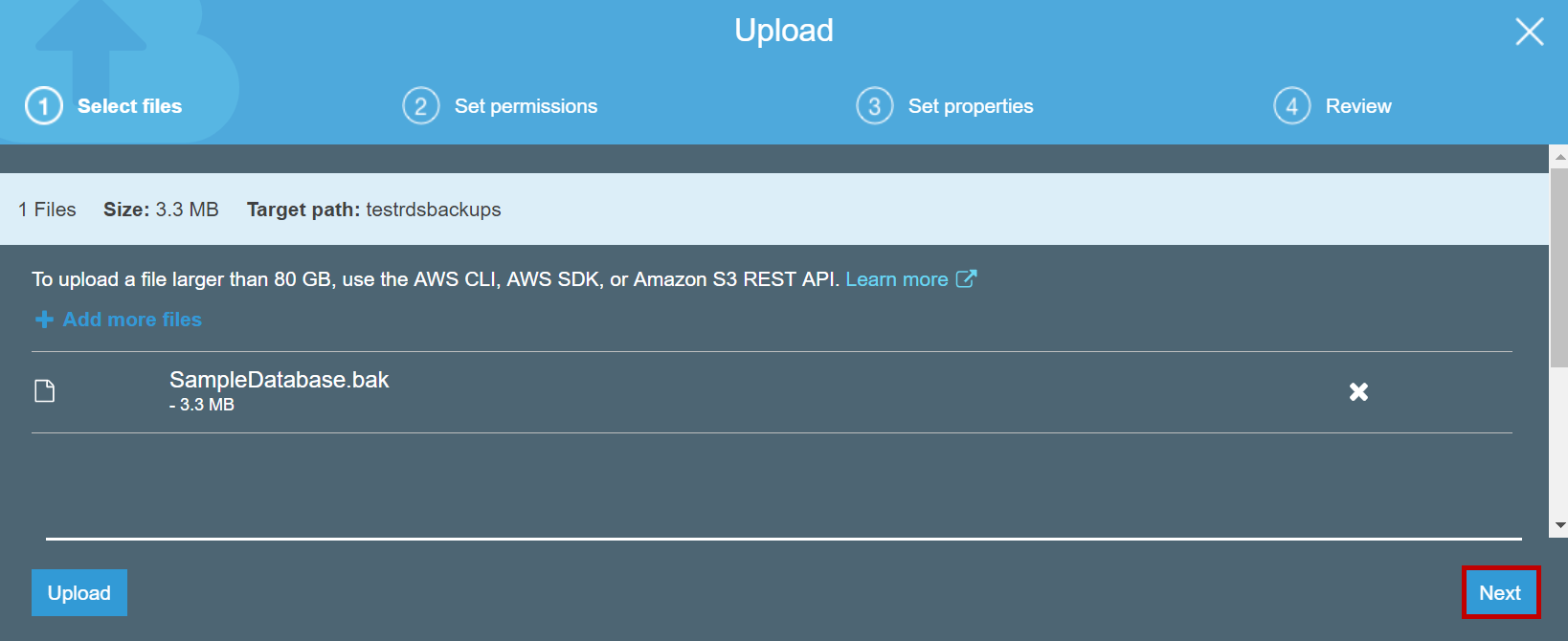This screenshot has height=641, width=1568.
Task: Jump to the Review step
Action: click(x=1357, y=106)
